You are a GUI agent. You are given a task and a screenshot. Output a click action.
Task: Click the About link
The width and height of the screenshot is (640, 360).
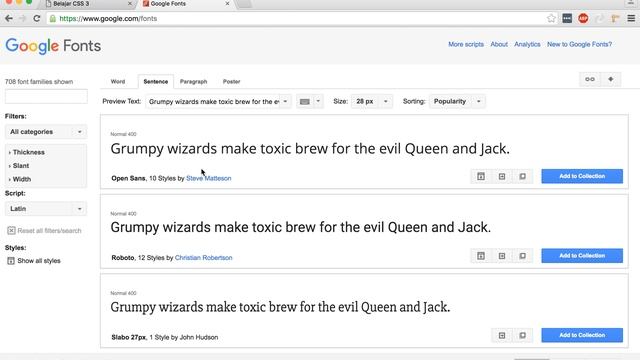(499, 44)
